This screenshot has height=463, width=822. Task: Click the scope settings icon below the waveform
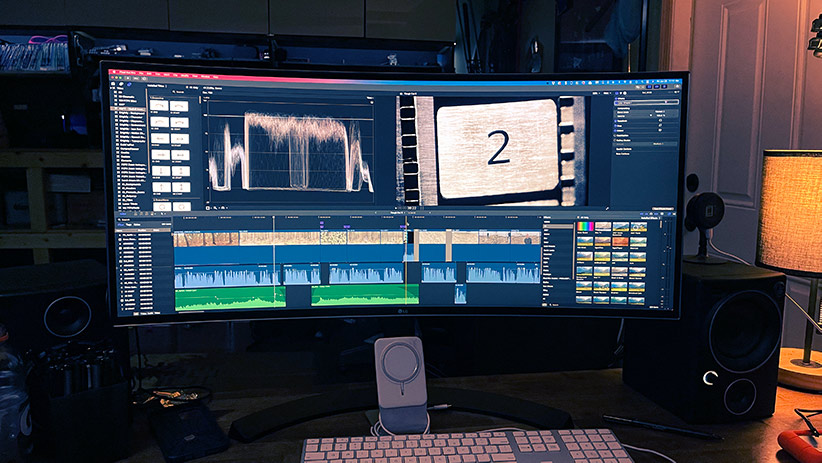208,208
